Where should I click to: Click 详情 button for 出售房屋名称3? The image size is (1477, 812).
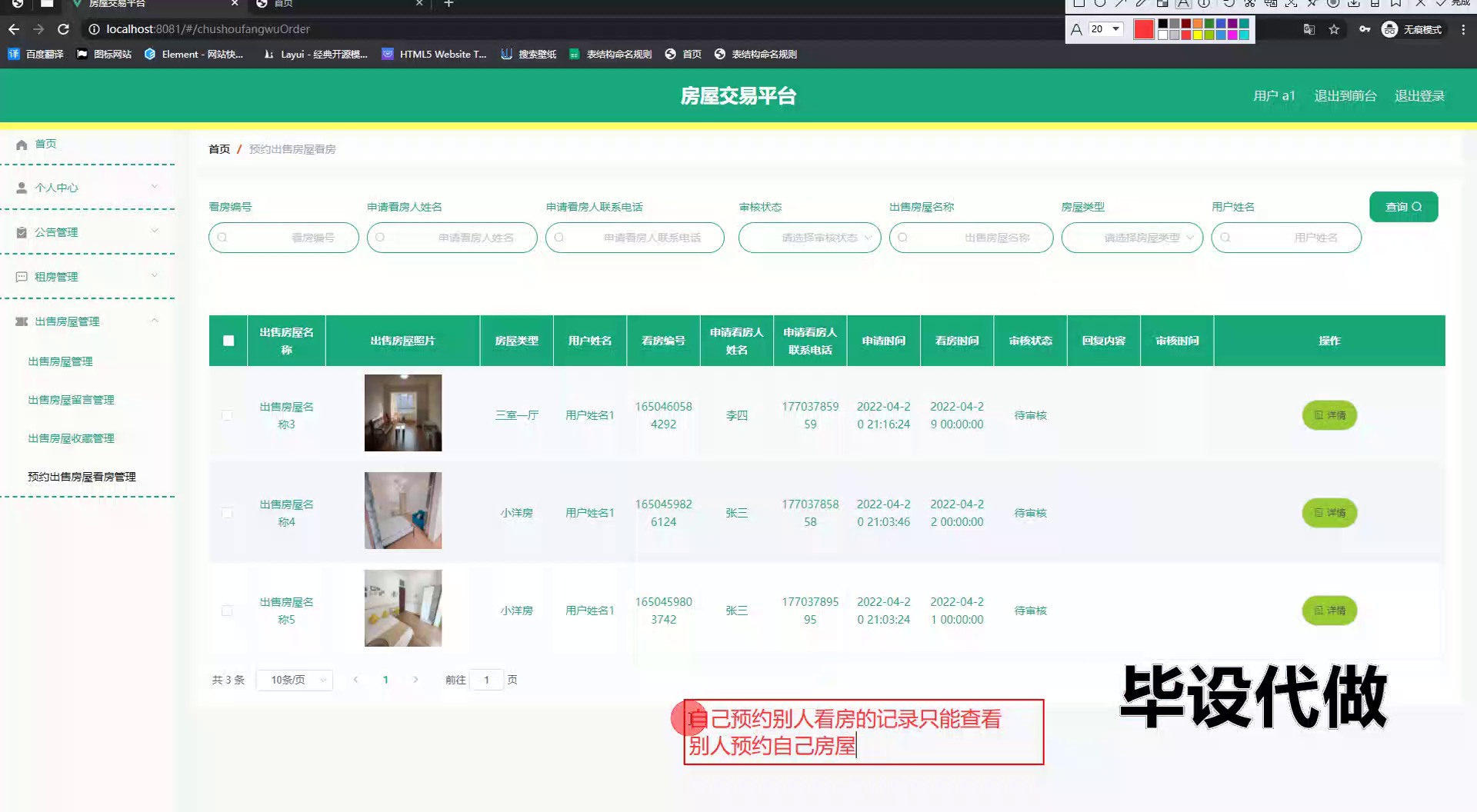click(1329, 415)
